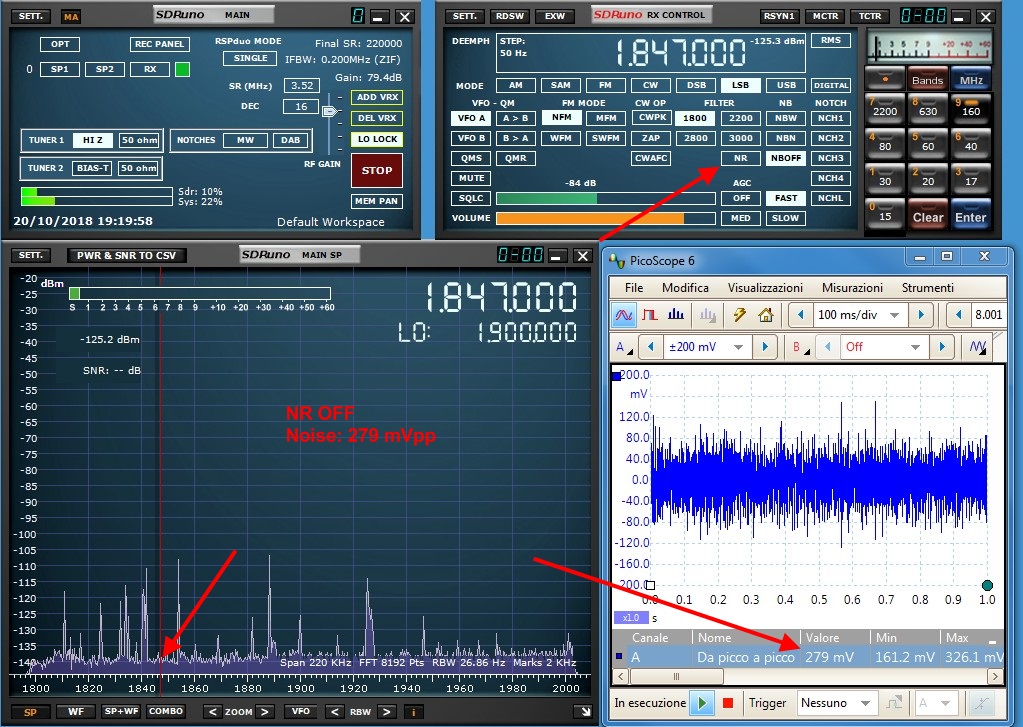The width and height of the screenshot is (1023, 727).
Task: Open channel A options button in PicoScope
Action: coord(623,347)
